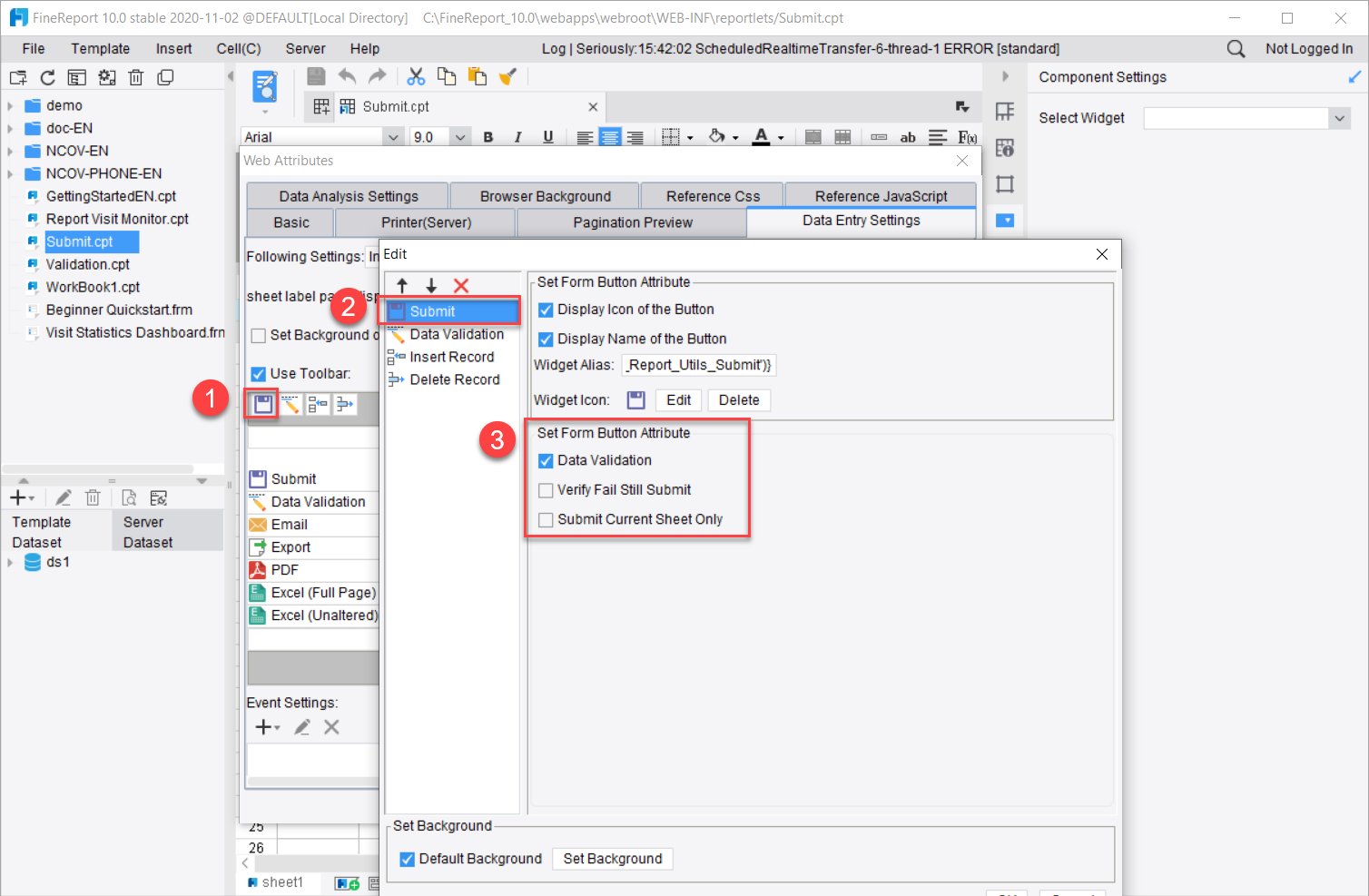Screen dimensions: 1369x896
Task: Cut the selection with the scissors icon
Action: (x=416, y=77)
